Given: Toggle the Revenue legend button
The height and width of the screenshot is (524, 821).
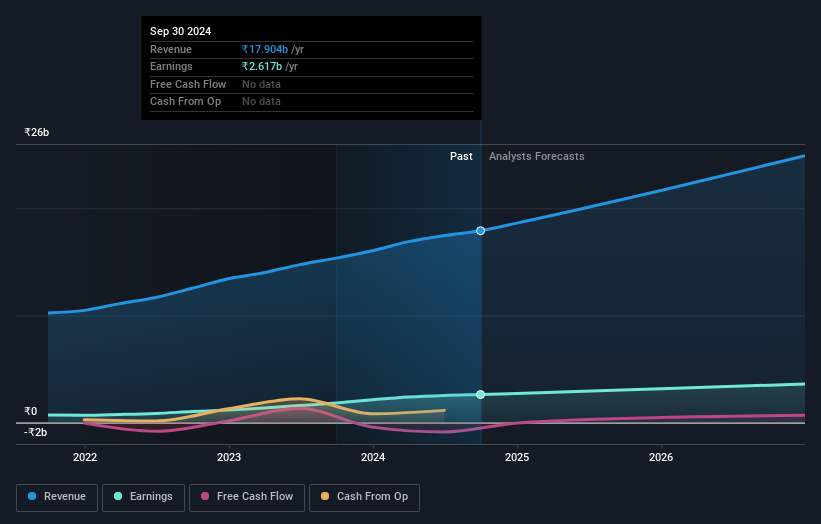Looking at the screenshot, I should click(57, 497).
